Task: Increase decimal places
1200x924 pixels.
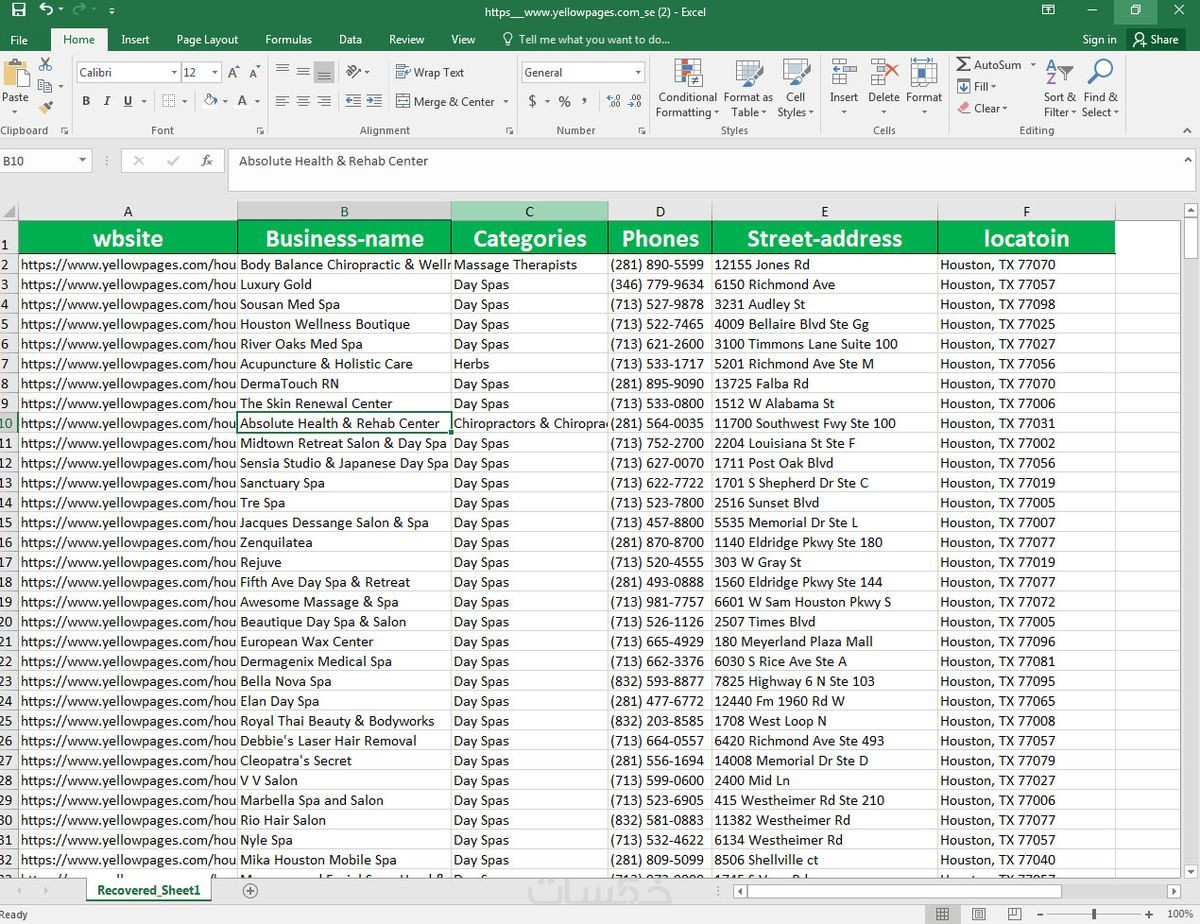Action: (613, 101)
